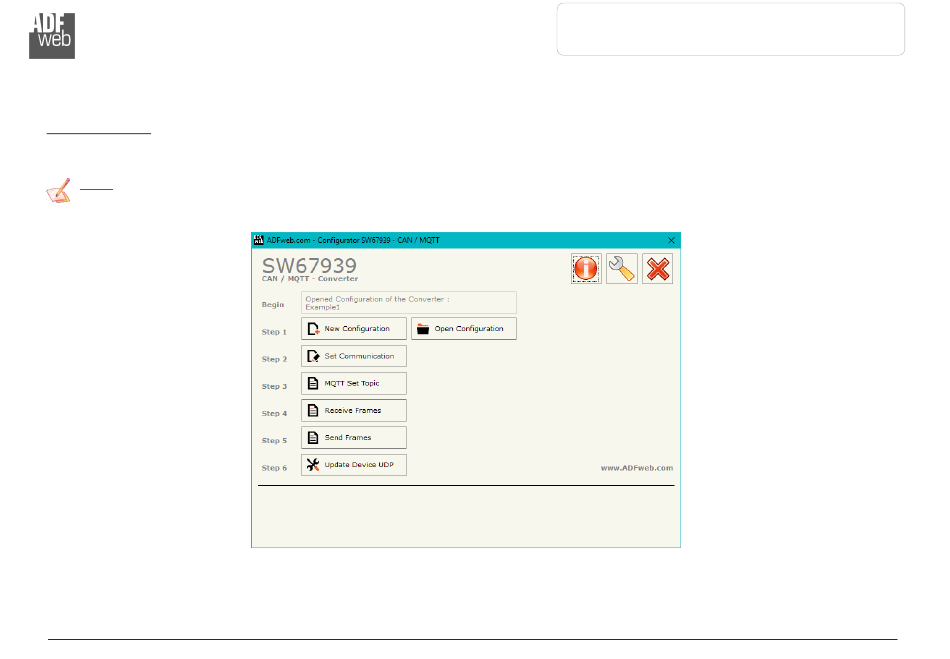Click the www.ADFweb.com link
Viewport: 950px width, 659px height.
(637, 468)
